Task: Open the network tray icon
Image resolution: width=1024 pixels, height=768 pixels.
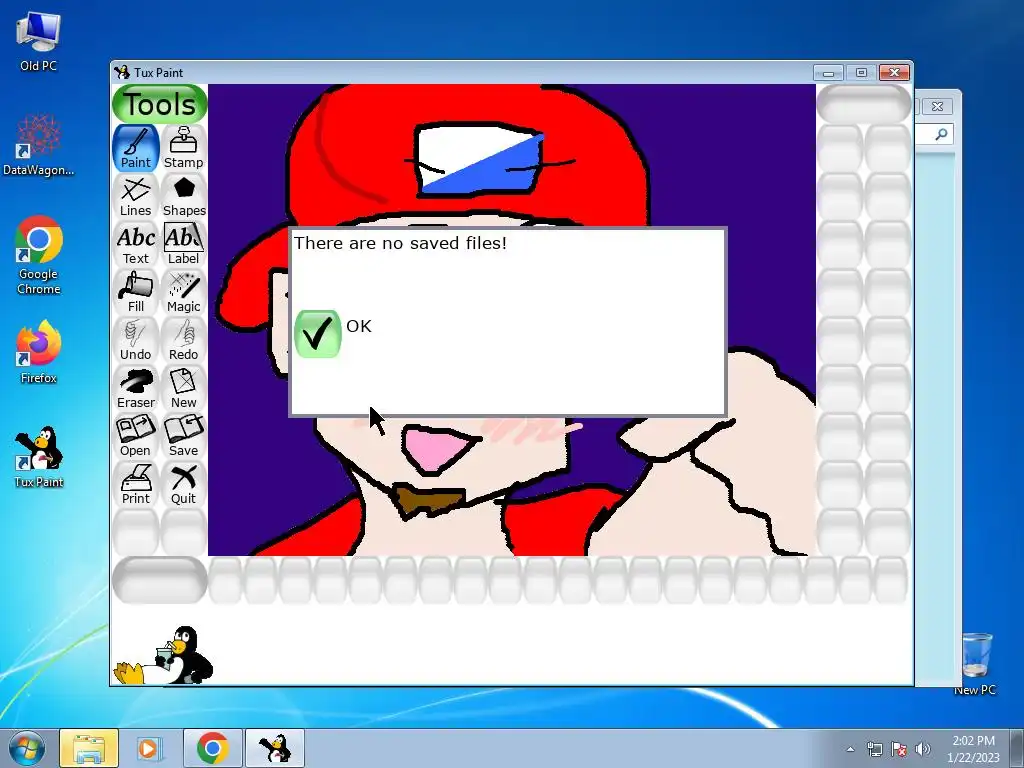Action: pos(874,749)
